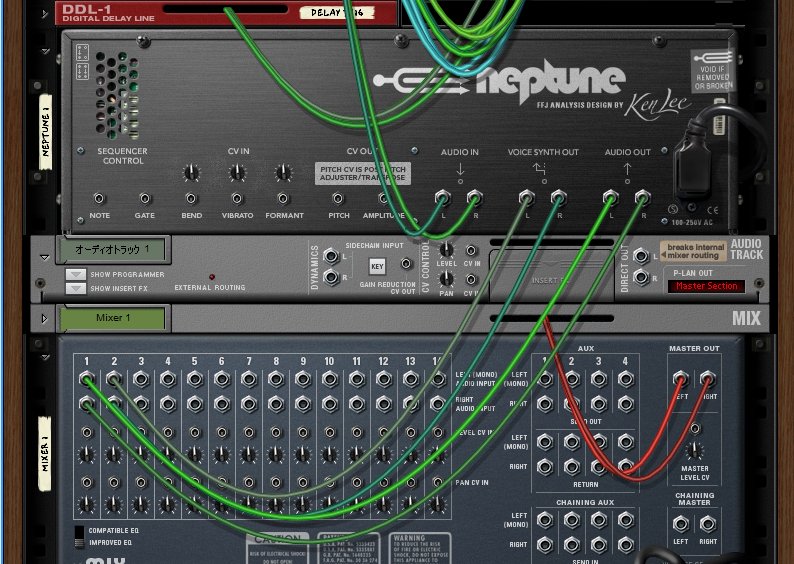Viewport: 794px width, 564px height.
Task: Click Chaining Aux 2 left jack
Action: coord(572,520)
